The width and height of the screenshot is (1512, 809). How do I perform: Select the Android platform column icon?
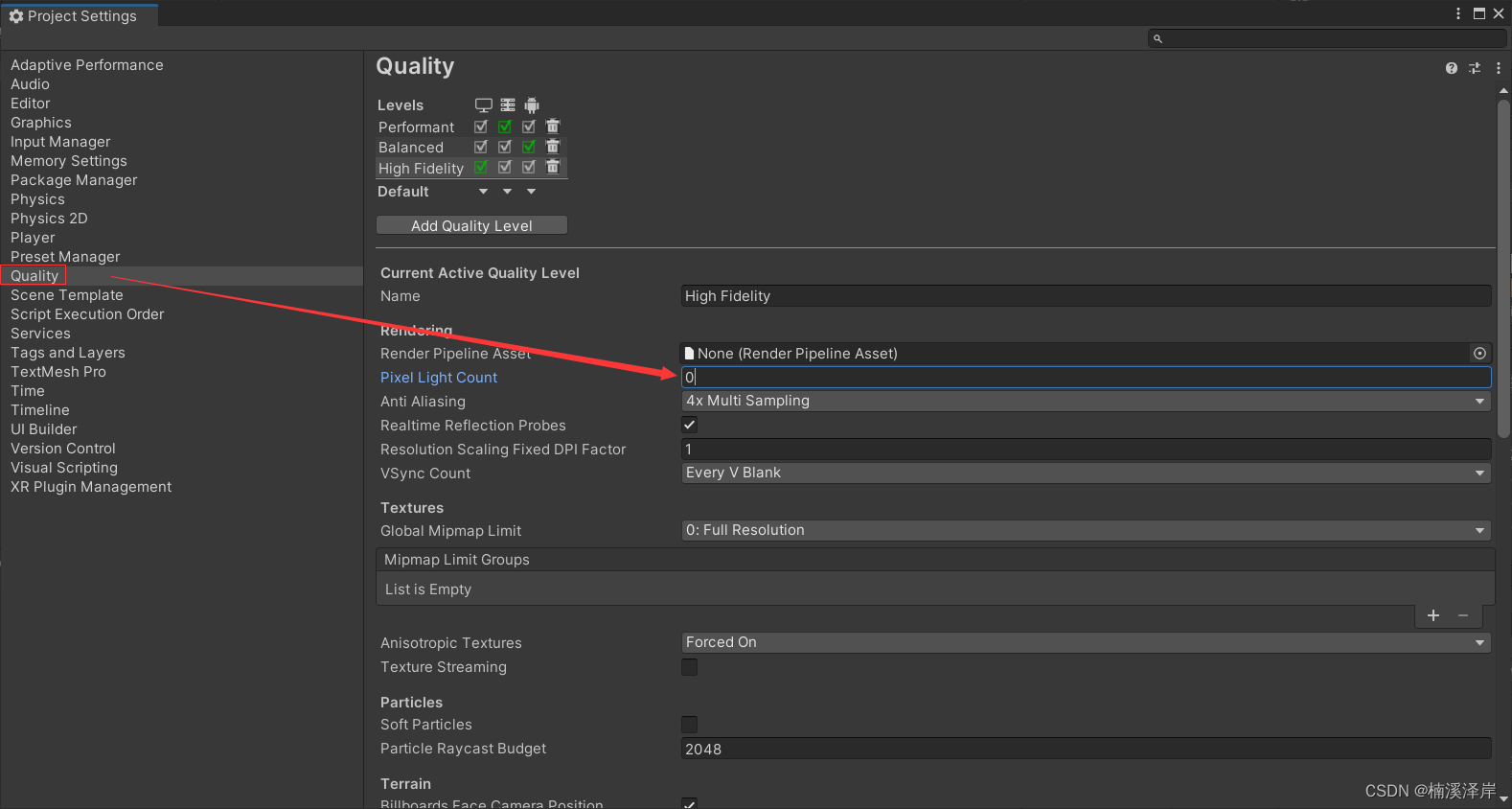(532, 105)
